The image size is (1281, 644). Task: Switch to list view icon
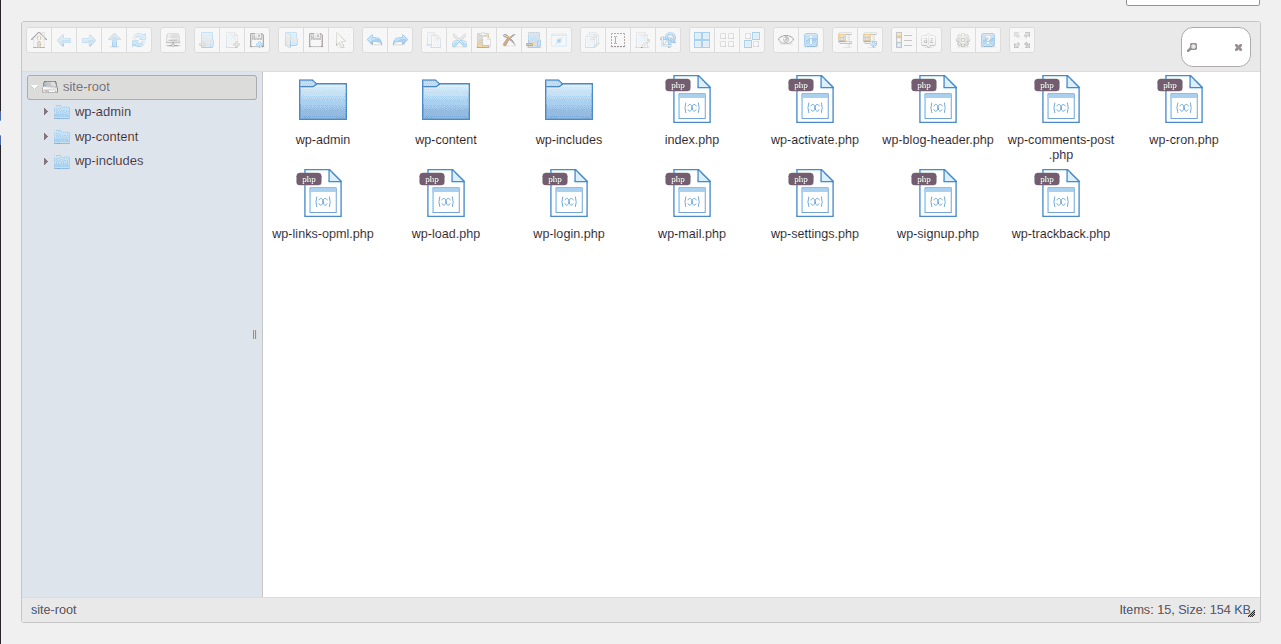pos(904,41)
